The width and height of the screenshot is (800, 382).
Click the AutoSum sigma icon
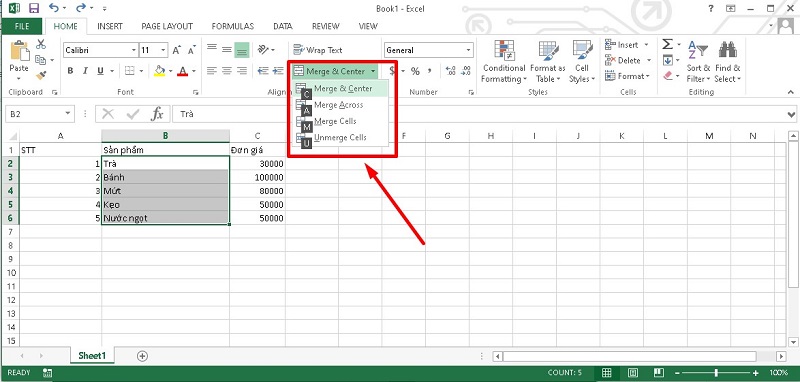pyautogui.click(x=668, y=44)
